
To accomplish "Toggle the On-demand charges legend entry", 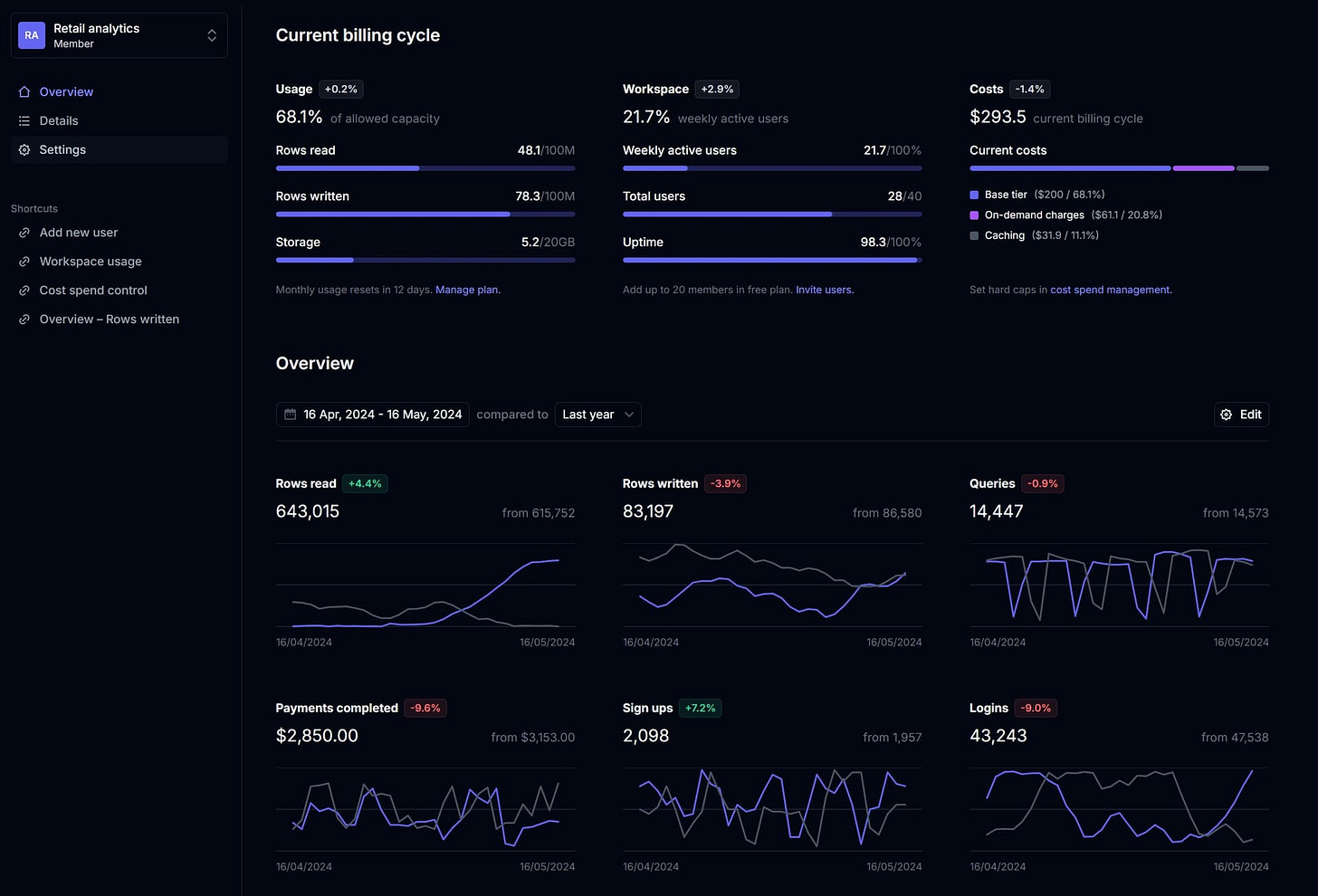I will 1035,214.
